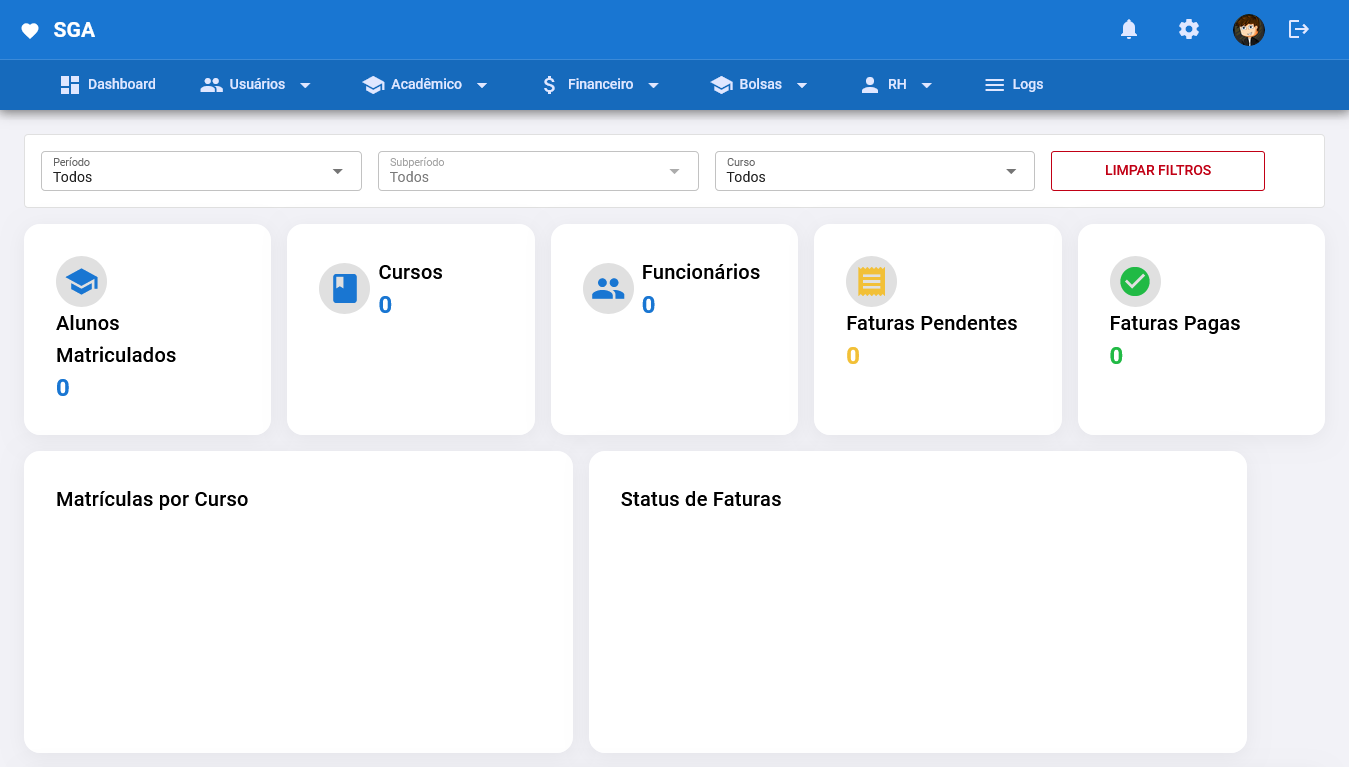The height and width of the screenshot is (767, 1349).
Task: Click the heart logo beside SGA
Action: tap(30, 31)
